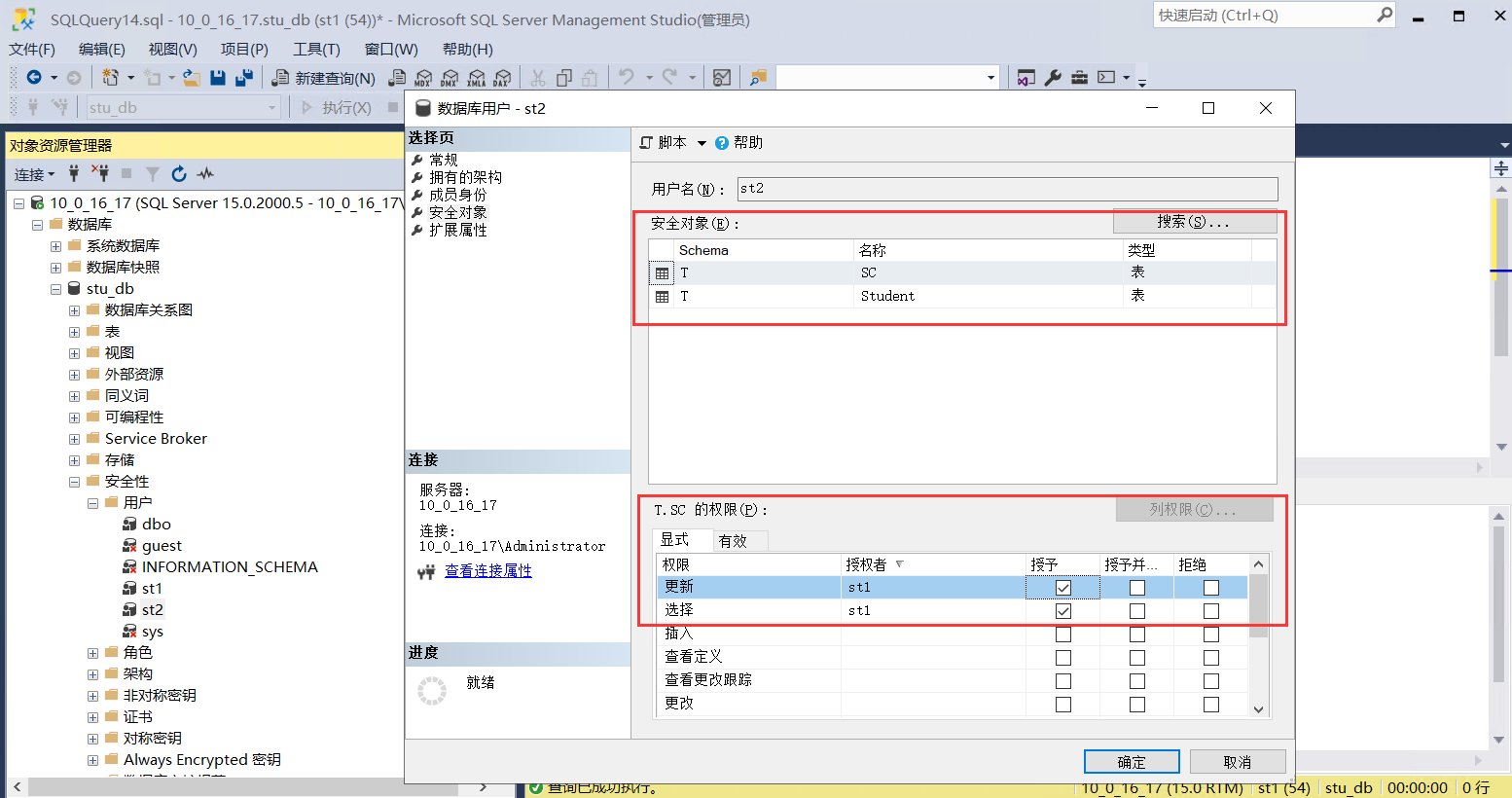Select the 成员身份 page
Image resolution: width=1512 pixels, height=798 pixels.
tap(458, 195)
